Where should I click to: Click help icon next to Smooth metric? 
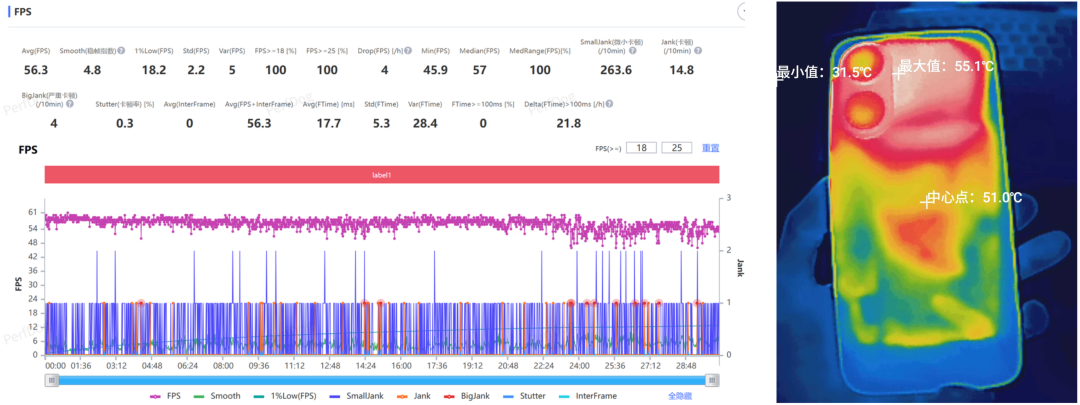click(121, 50)
